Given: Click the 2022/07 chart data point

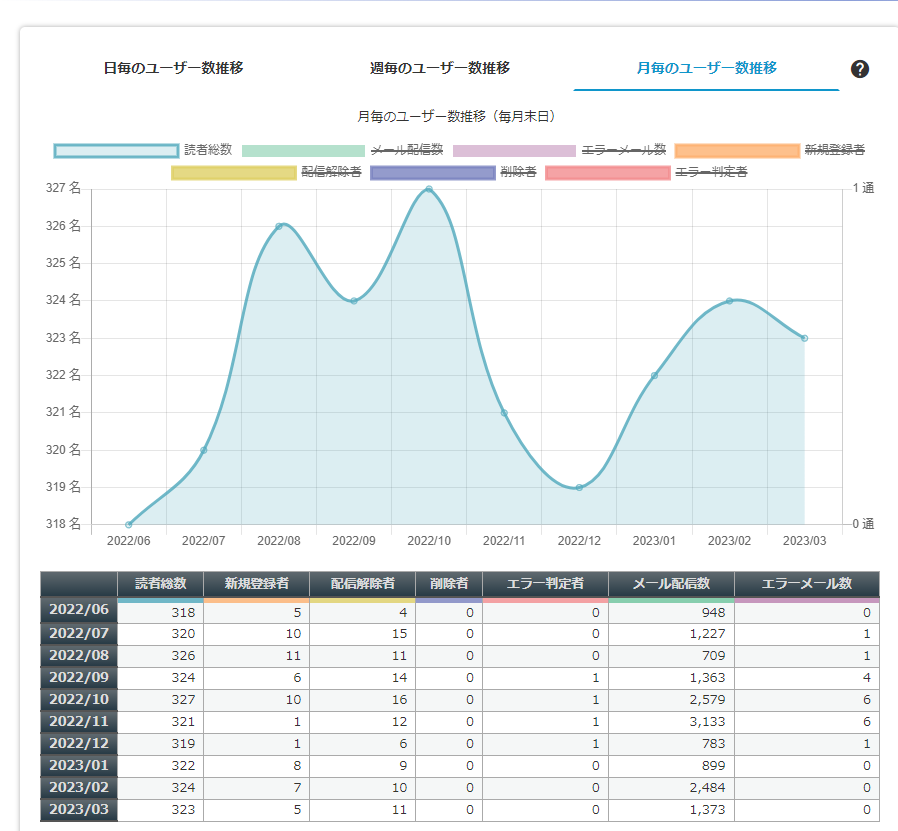Looking at the screenshot, I should tap(203, 450).
